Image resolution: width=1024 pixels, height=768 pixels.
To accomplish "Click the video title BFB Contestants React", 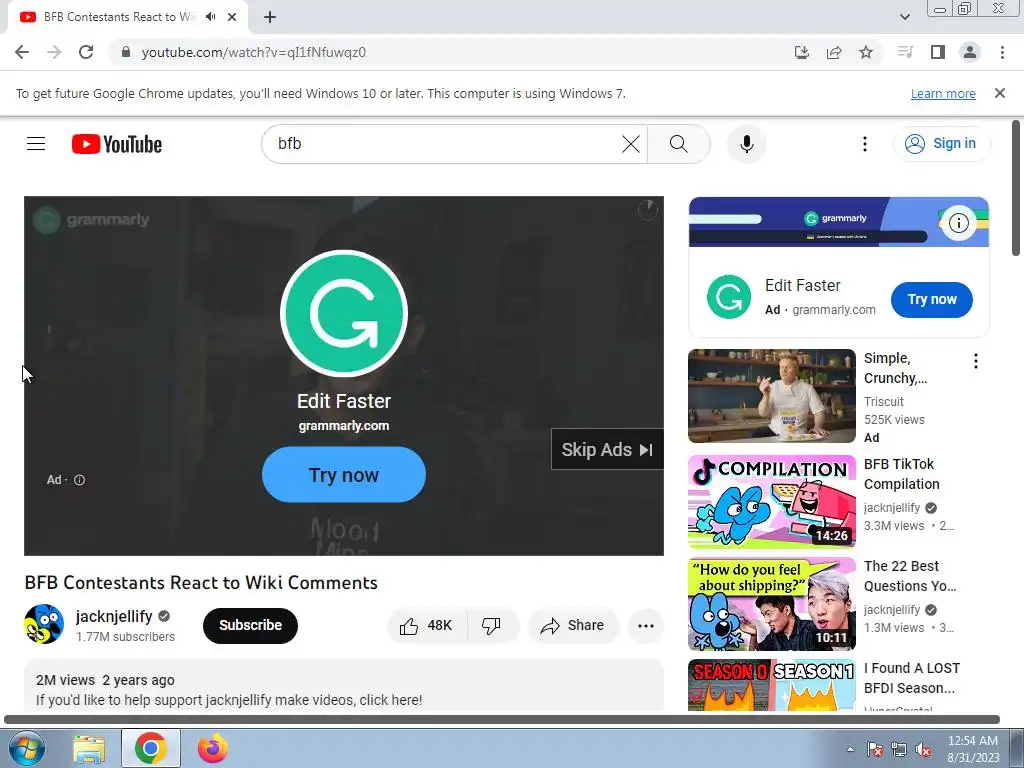I will 201,583.
